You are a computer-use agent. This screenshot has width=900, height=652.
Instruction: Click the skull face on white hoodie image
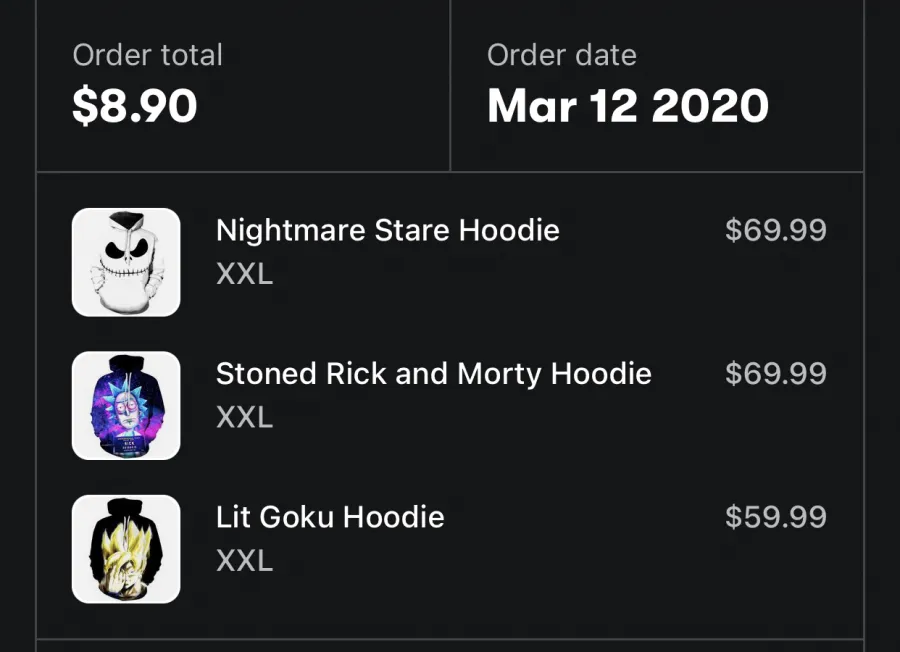(126, 262)
